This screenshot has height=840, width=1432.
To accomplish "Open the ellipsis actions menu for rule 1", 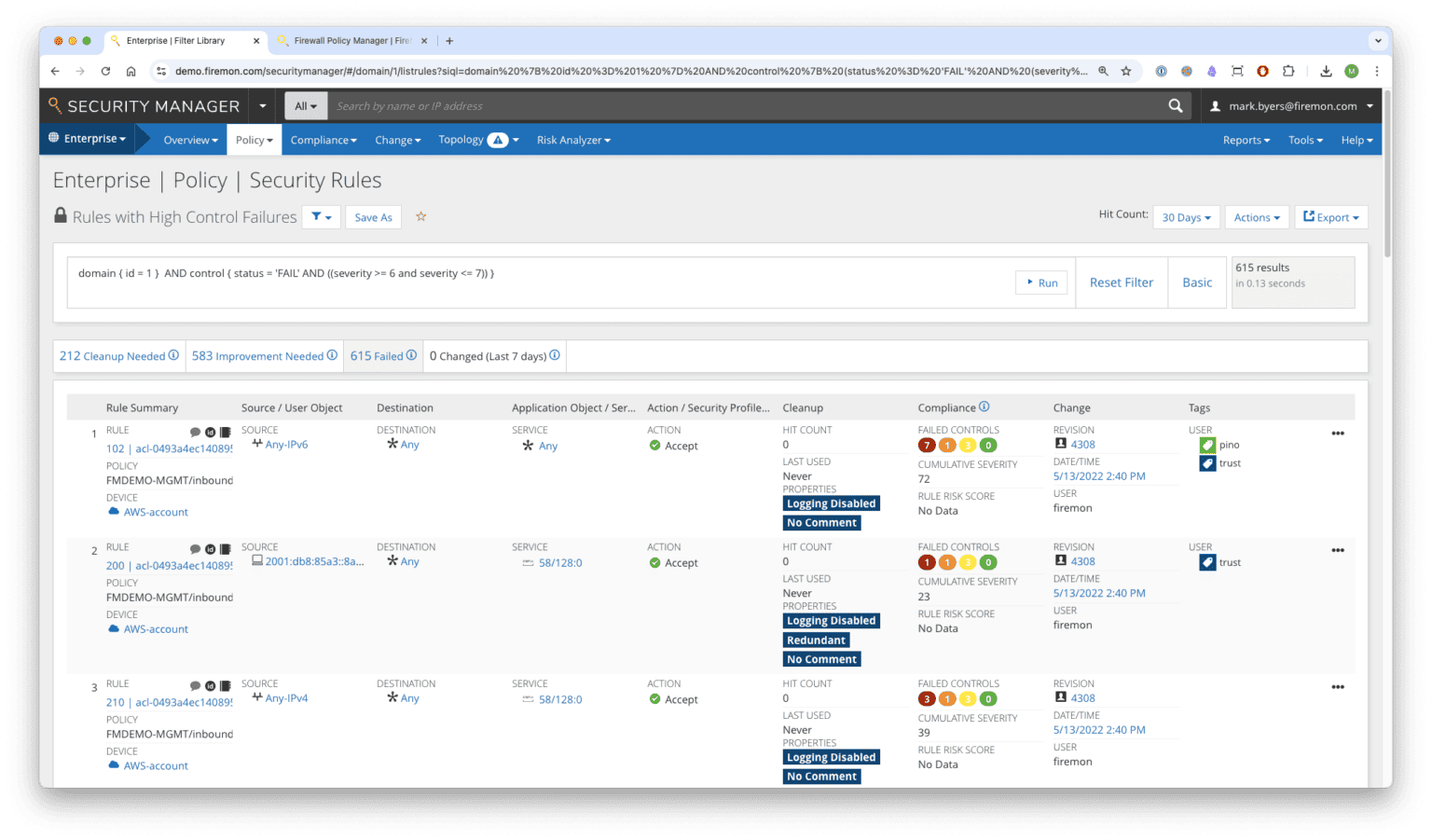I will (x=1338, y=433).
